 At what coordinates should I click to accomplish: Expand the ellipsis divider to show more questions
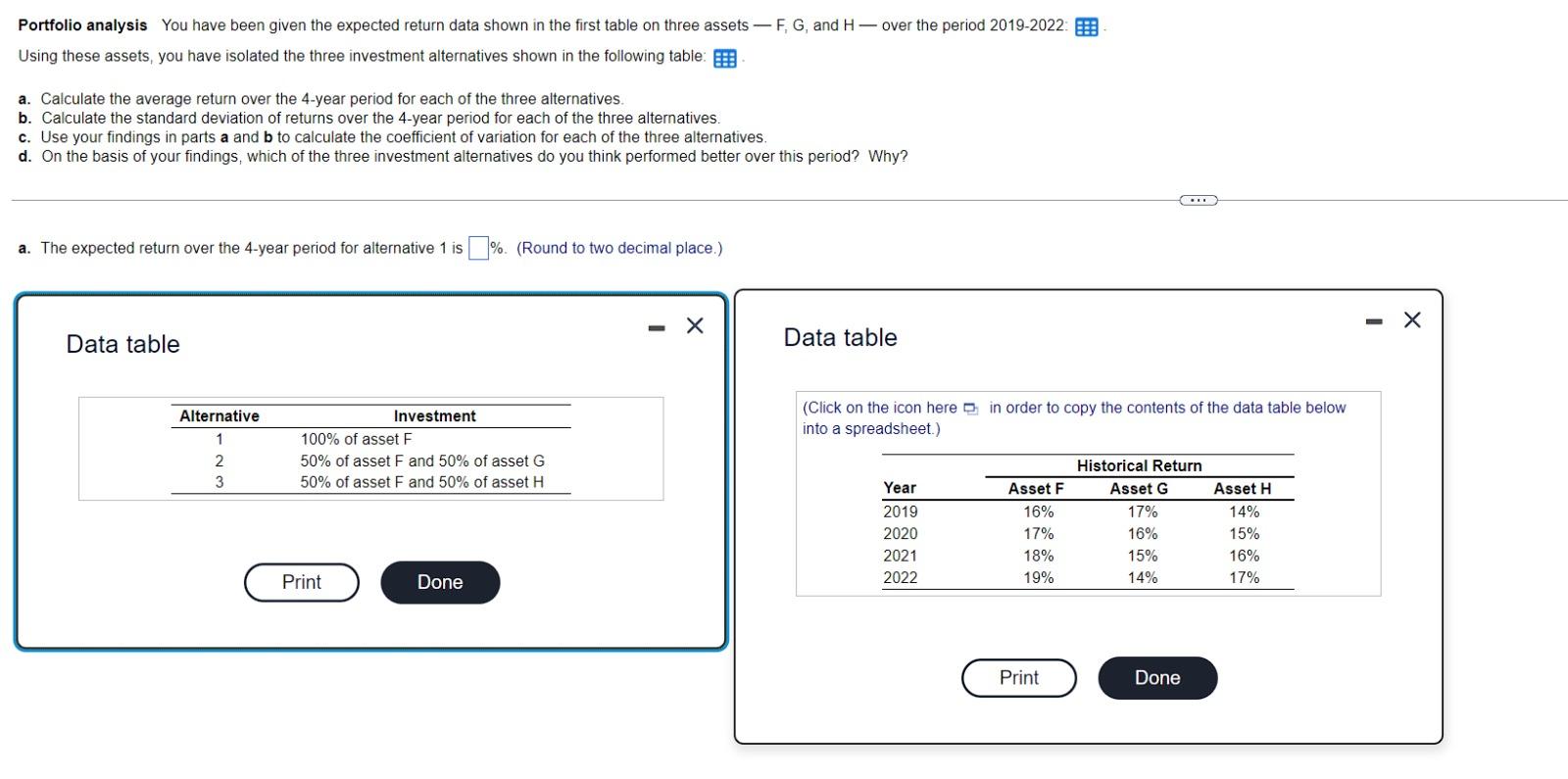click(x=1198, y=199)
